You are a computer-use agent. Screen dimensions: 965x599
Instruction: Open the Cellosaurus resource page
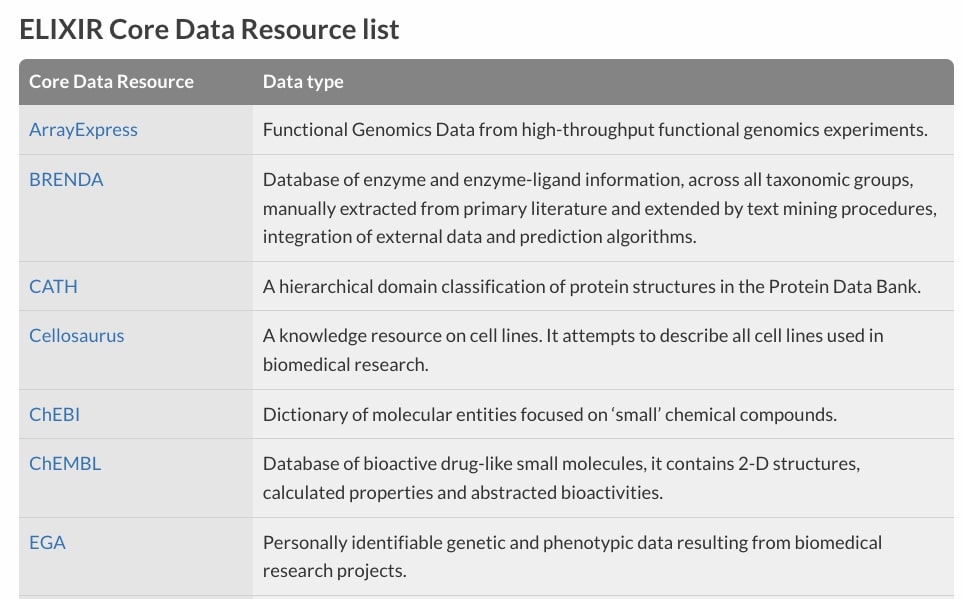[x=76, y=336]
